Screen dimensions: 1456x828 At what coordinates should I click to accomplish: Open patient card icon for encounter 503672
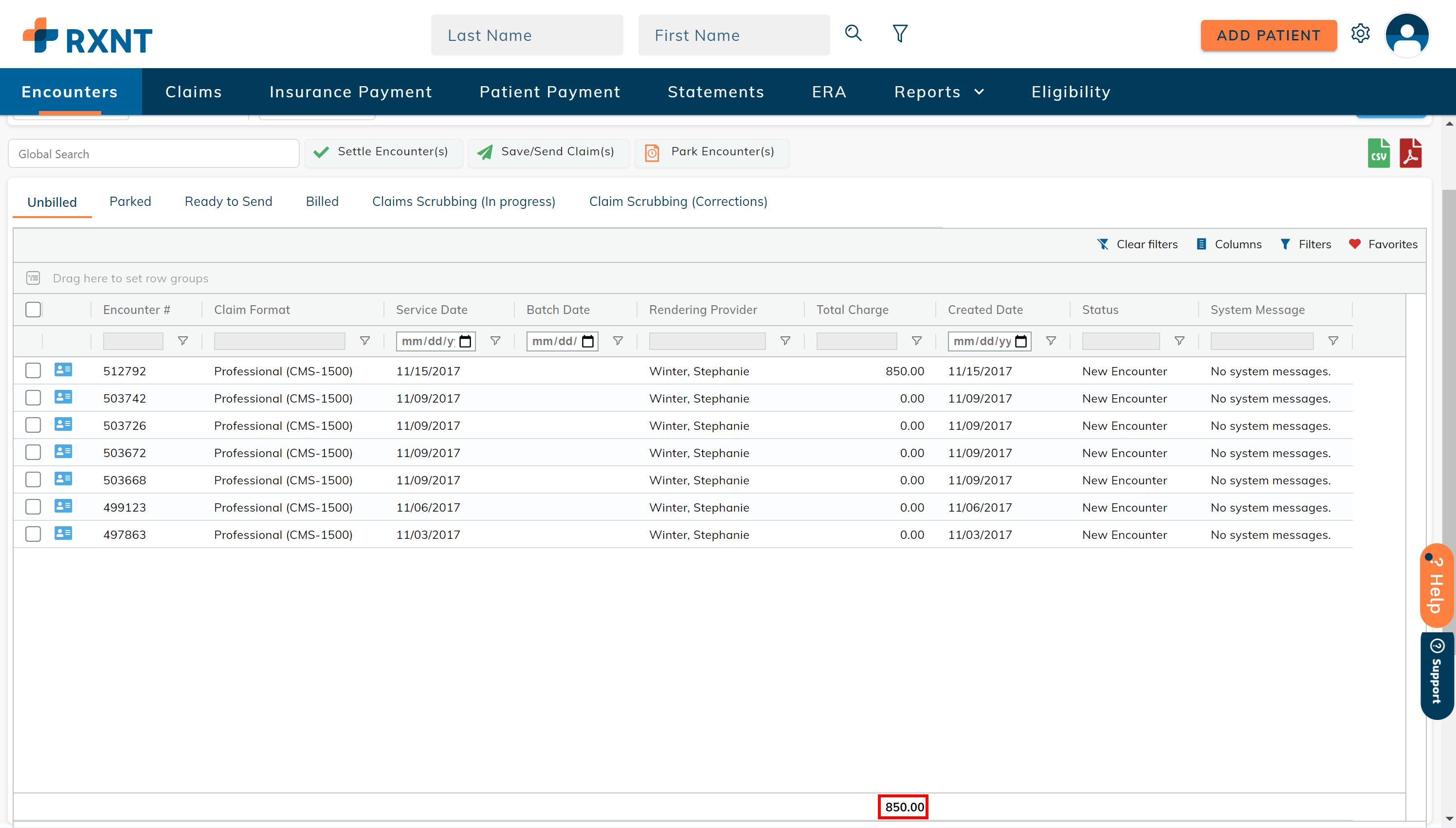tap(63, 452)
